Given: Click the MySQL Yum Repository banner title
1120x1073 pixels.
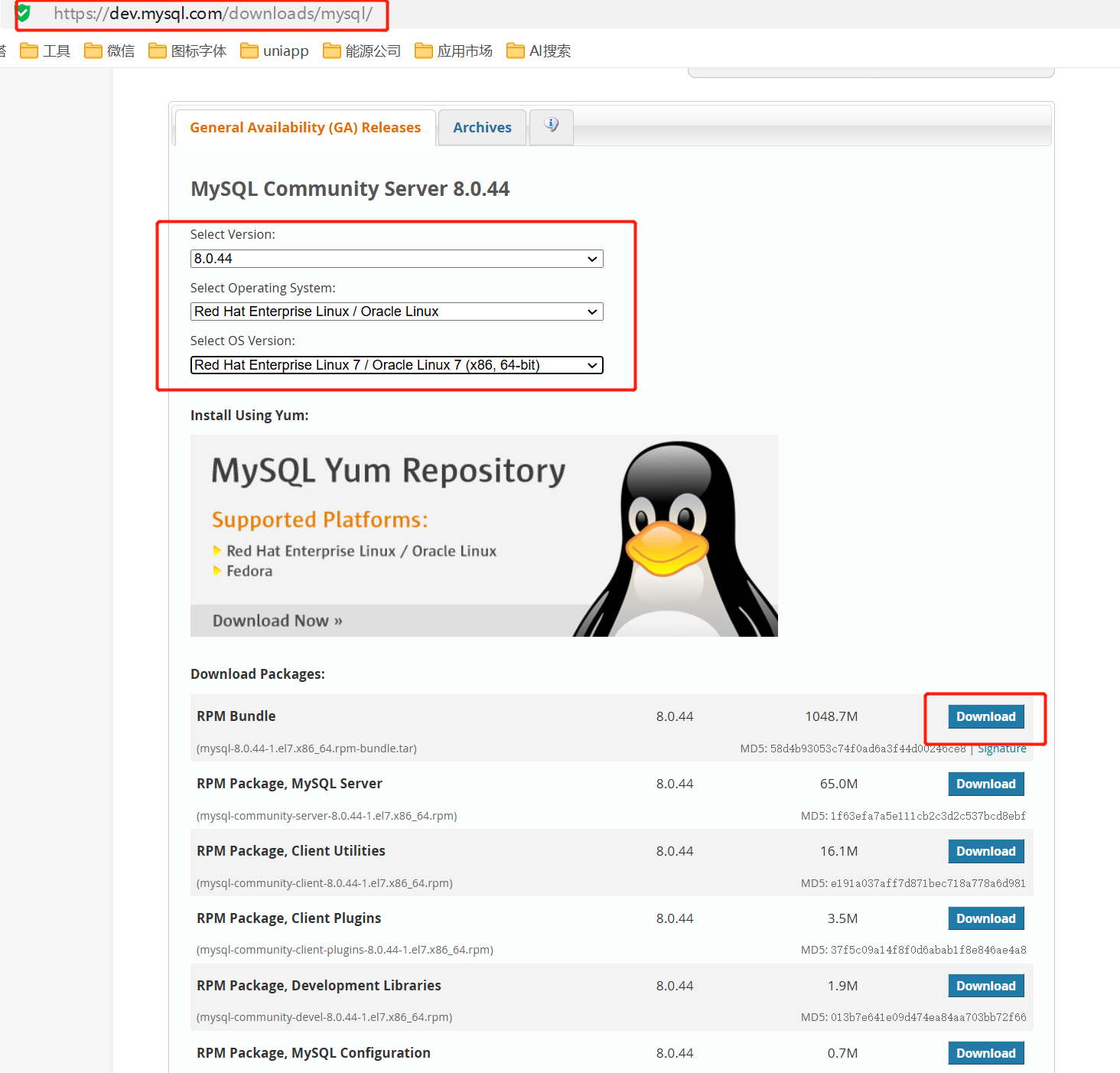Looking at the screenshot, I should tap(389, 471).
